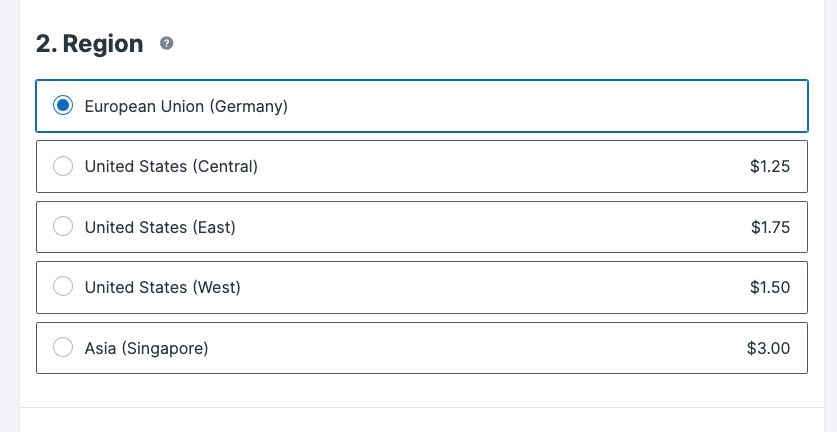Click the "2. Region" section heading
The height and width of the screenshot is (432, 837).
[x=90, y=44]
